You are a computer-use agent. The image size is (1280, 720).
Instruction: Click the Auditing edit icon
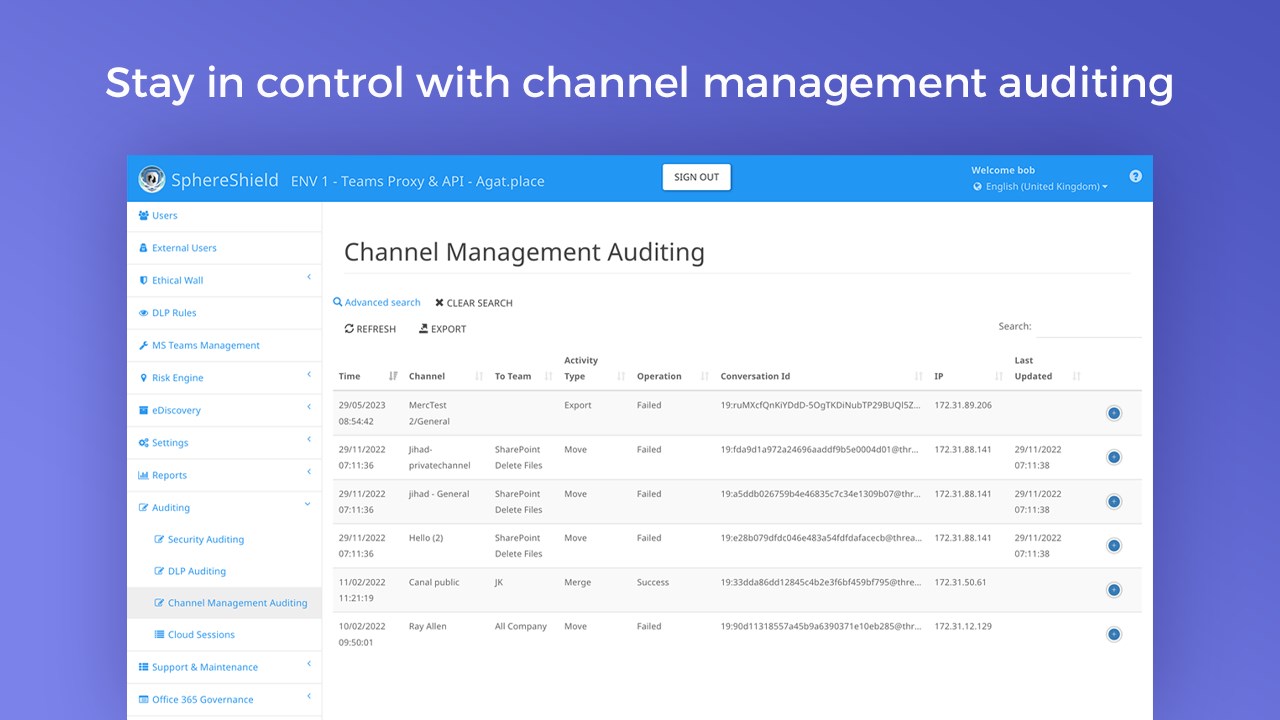144,507
